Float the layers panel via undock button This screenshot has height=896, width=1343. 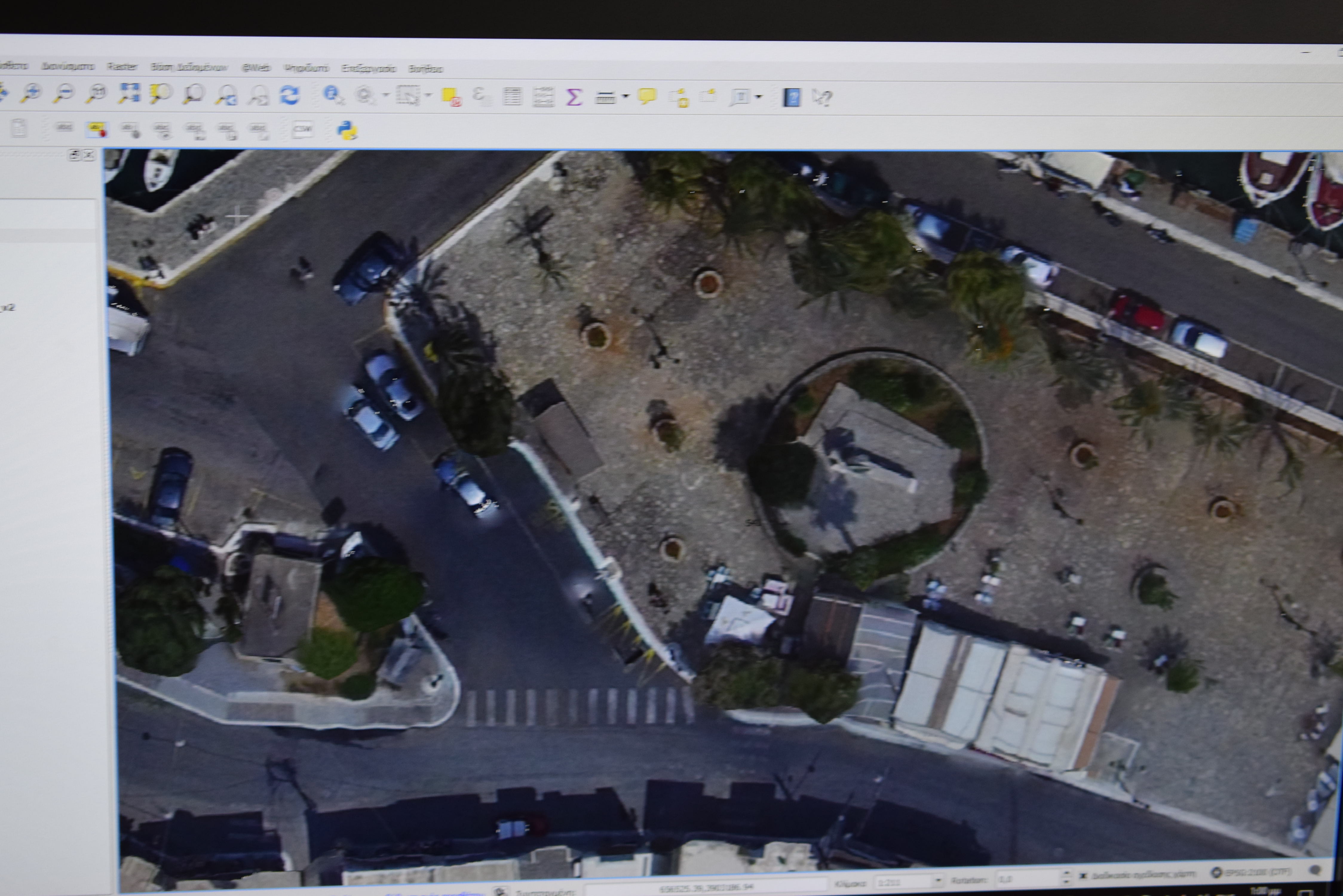pos(74,155)
